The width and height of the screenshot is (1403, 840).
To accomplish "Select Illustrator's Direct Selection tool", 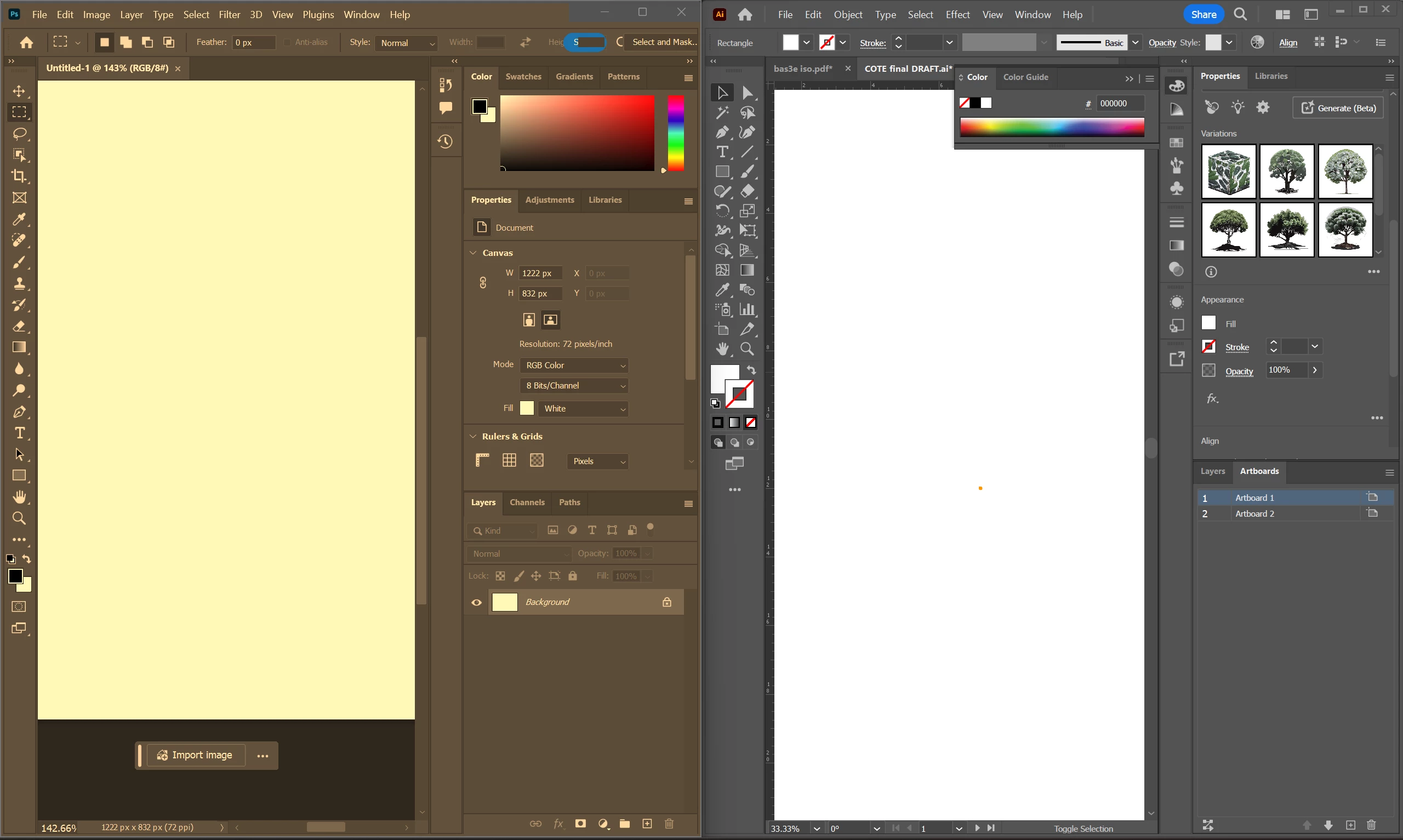I will click(x=748, y=93).
